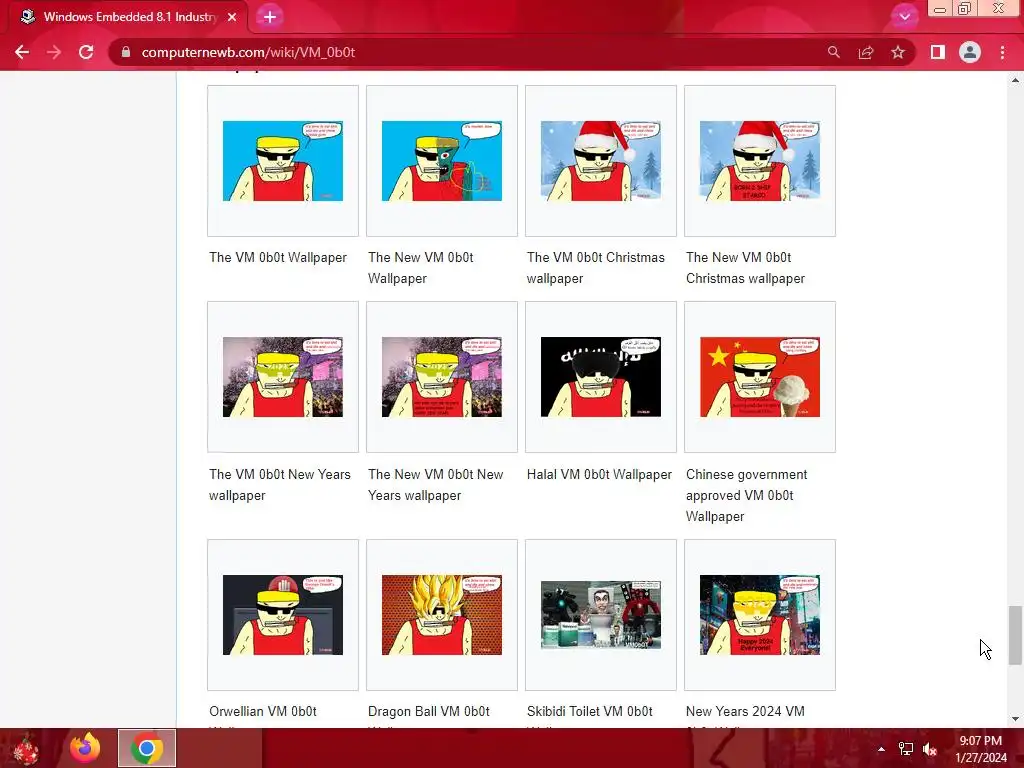Click caption 'New Years 2024 VM'
Viewport: 1024px width, 768px height.
coord(745,711)
